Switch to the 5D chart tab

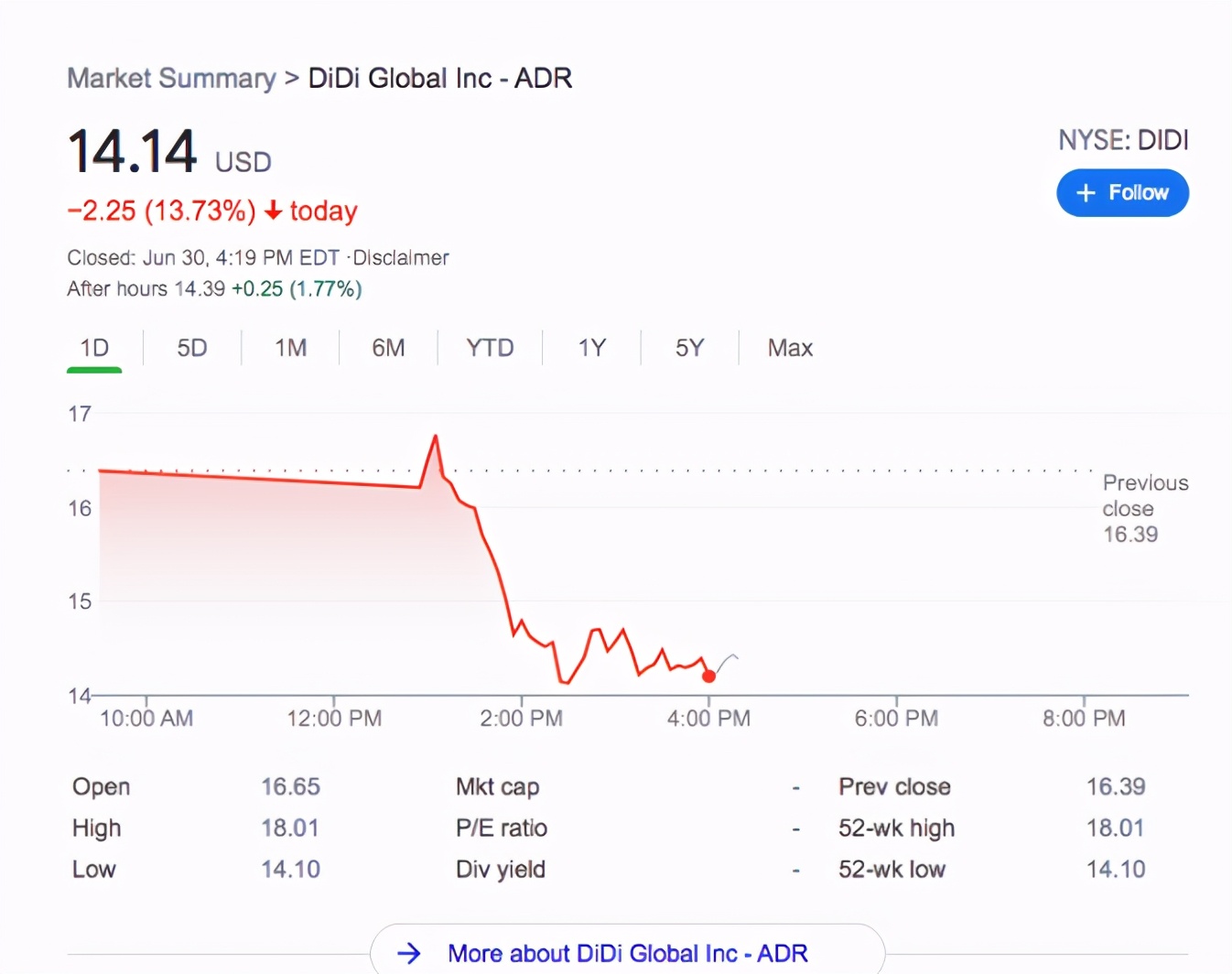(192, 348)
